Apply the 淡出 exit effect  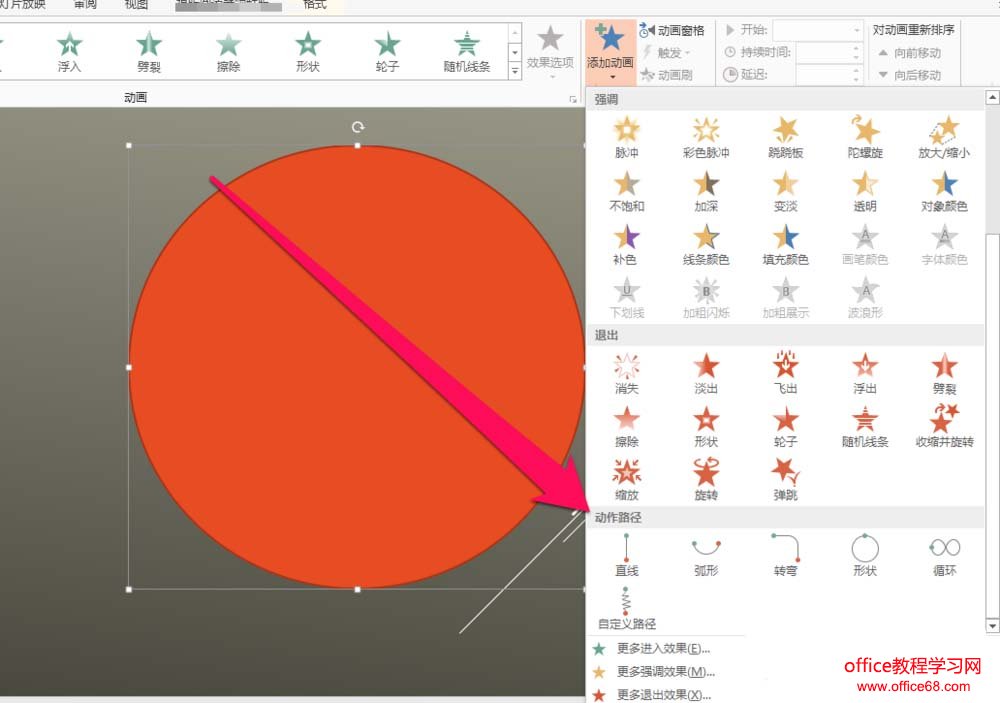tap(706, 373)
